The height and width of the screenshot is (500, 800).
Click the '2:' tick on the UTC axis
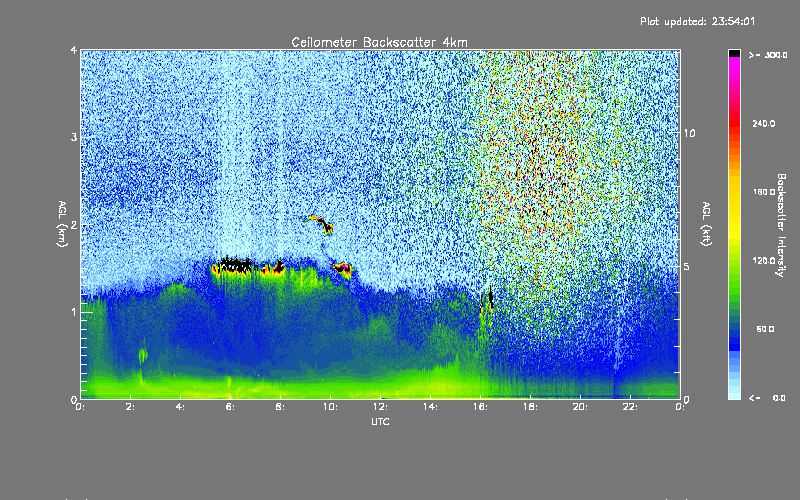pyautogui.click(x=130, y=407)
